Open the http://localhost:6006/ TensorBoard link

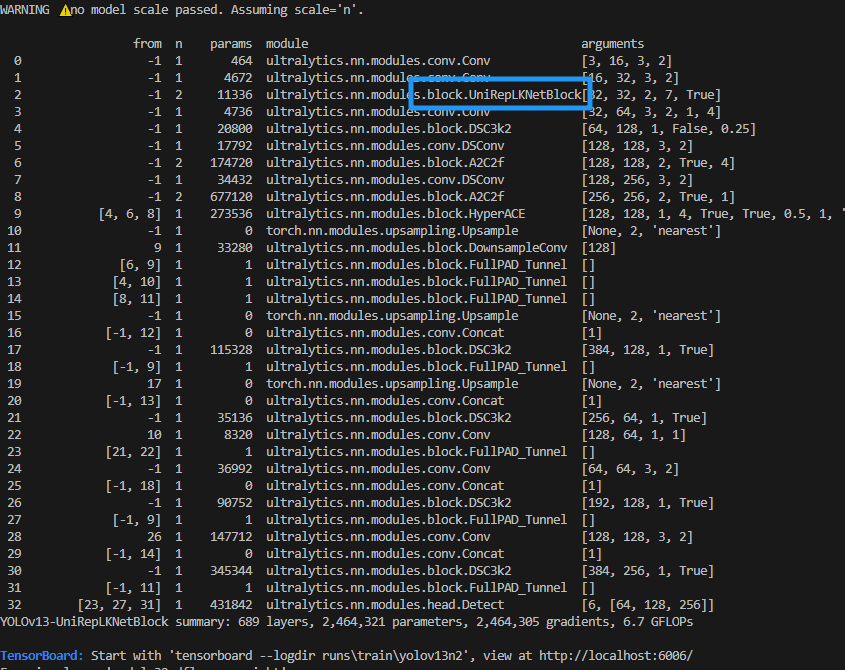pyautogui.click(x=616, y=656)
